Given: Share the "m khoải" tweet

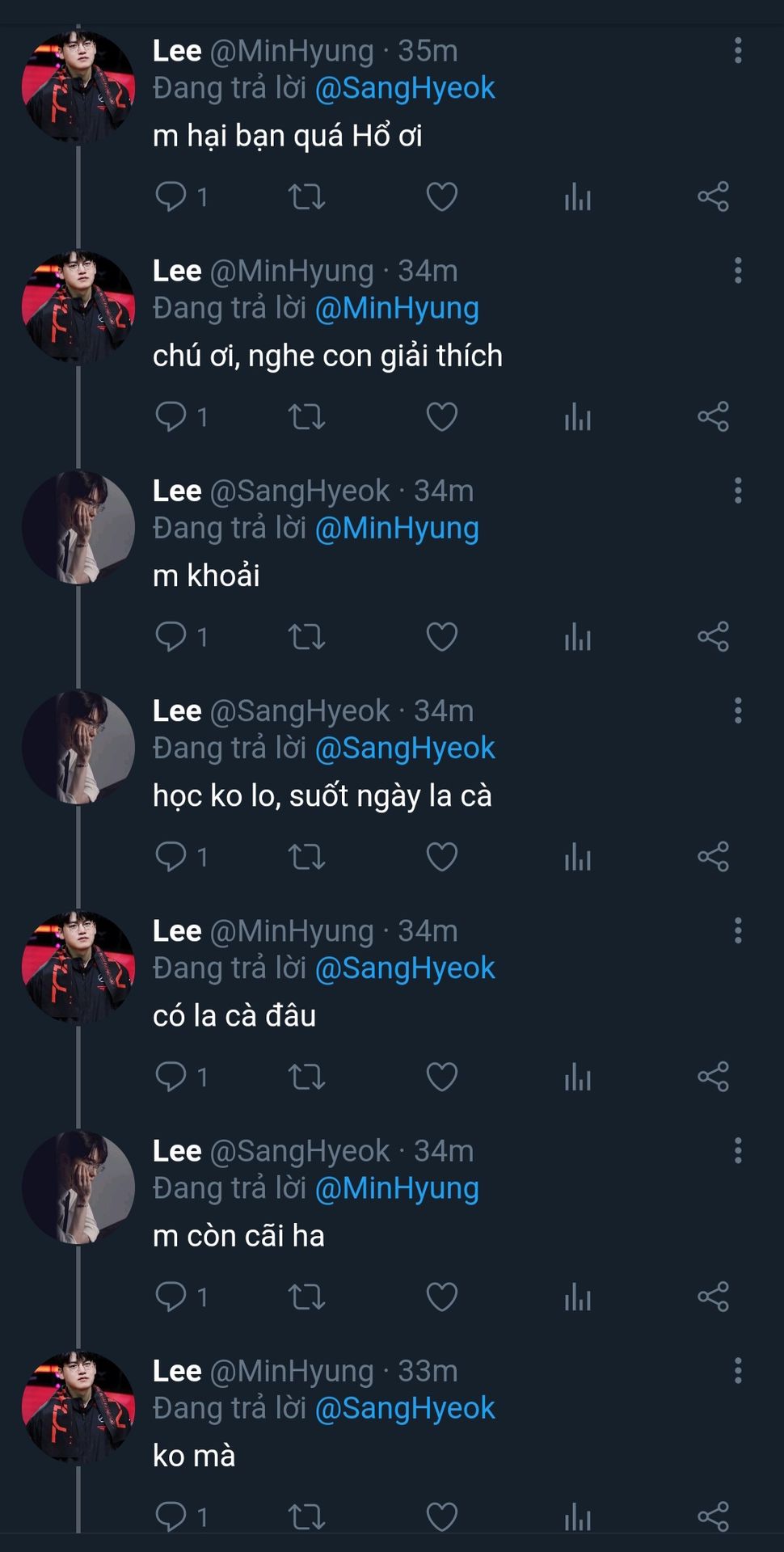Looking at the screenshot, I should 713,637.
